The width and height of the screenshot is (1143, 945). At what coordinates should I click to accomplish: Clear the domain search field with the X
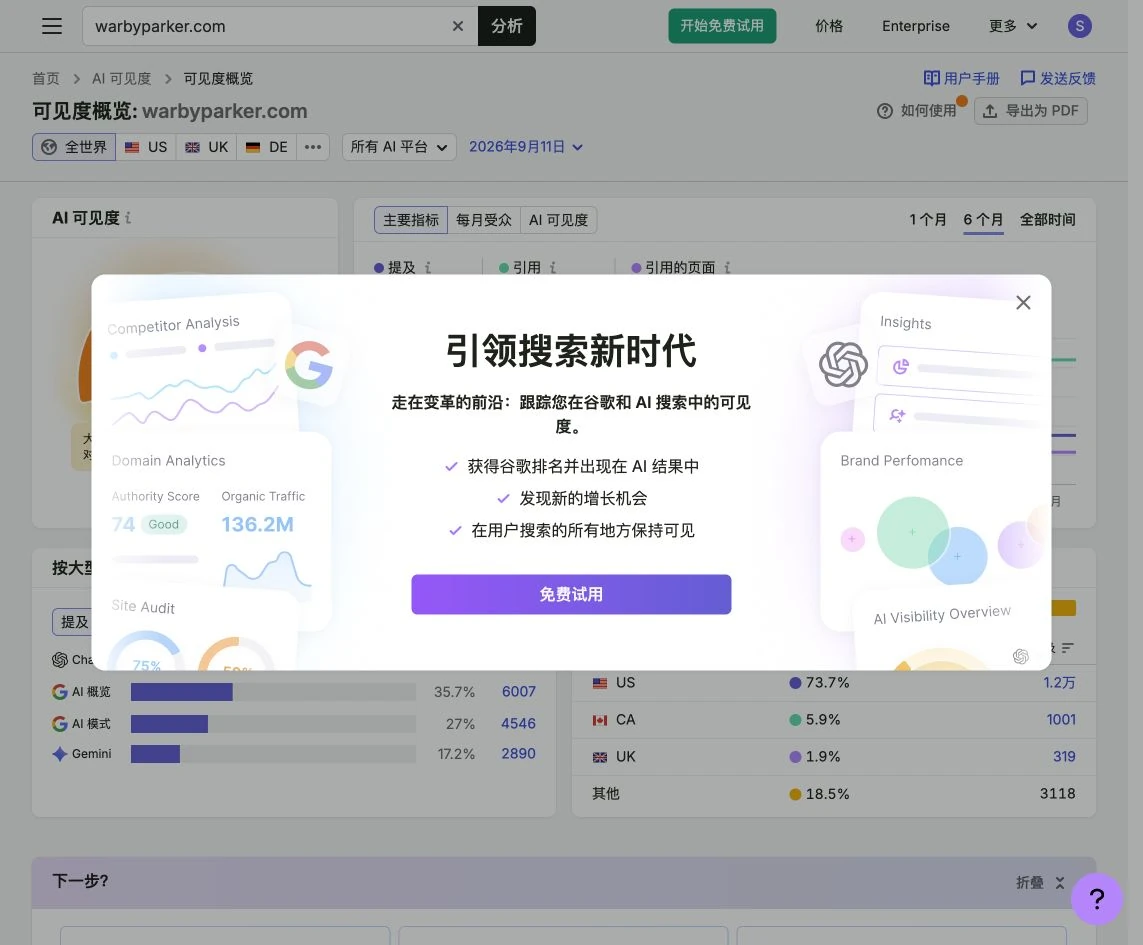(x=458, y=26)
